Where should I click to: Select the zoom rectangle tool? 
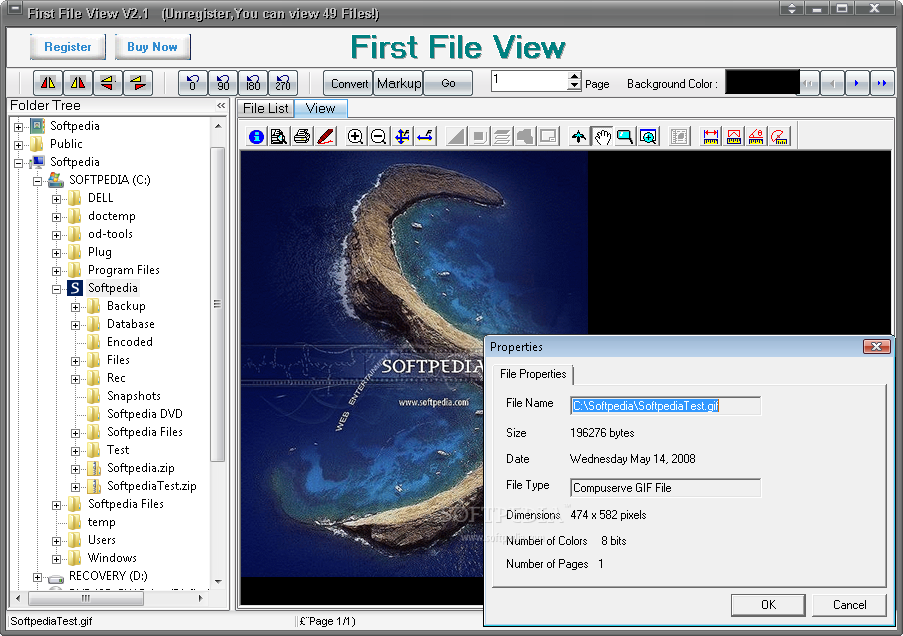coord(625,137)
